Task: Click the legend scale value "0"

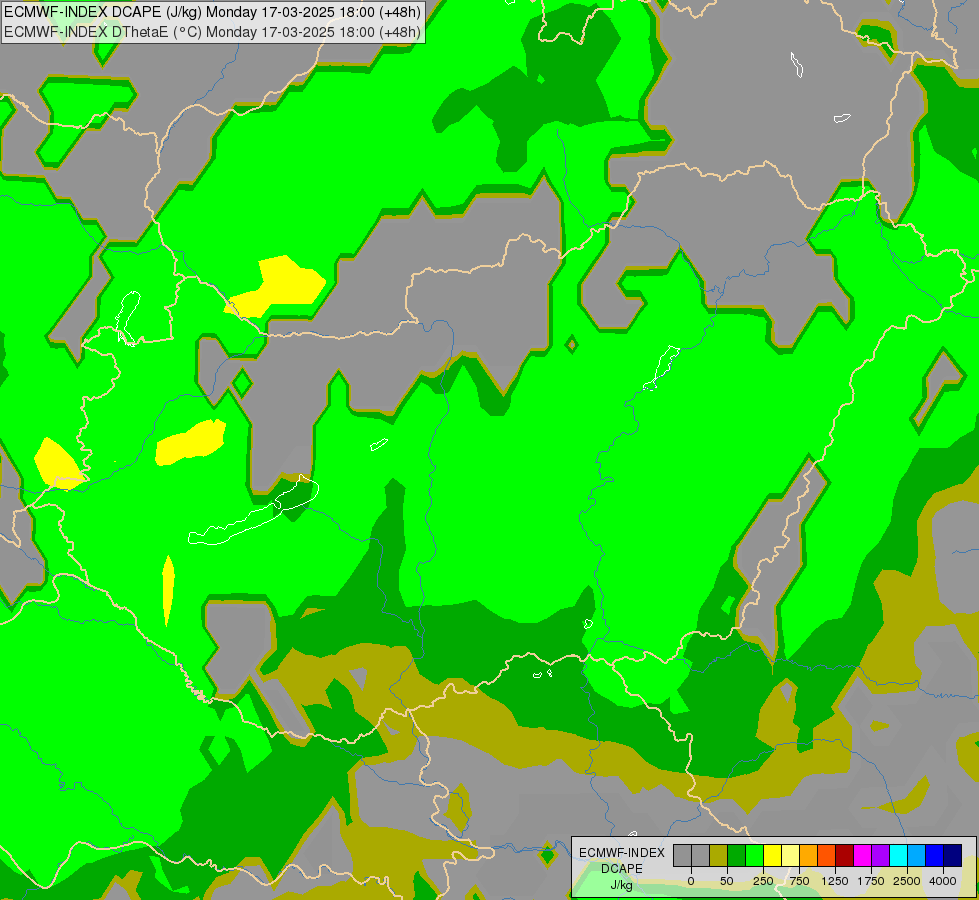Action: tap(691, 881)
